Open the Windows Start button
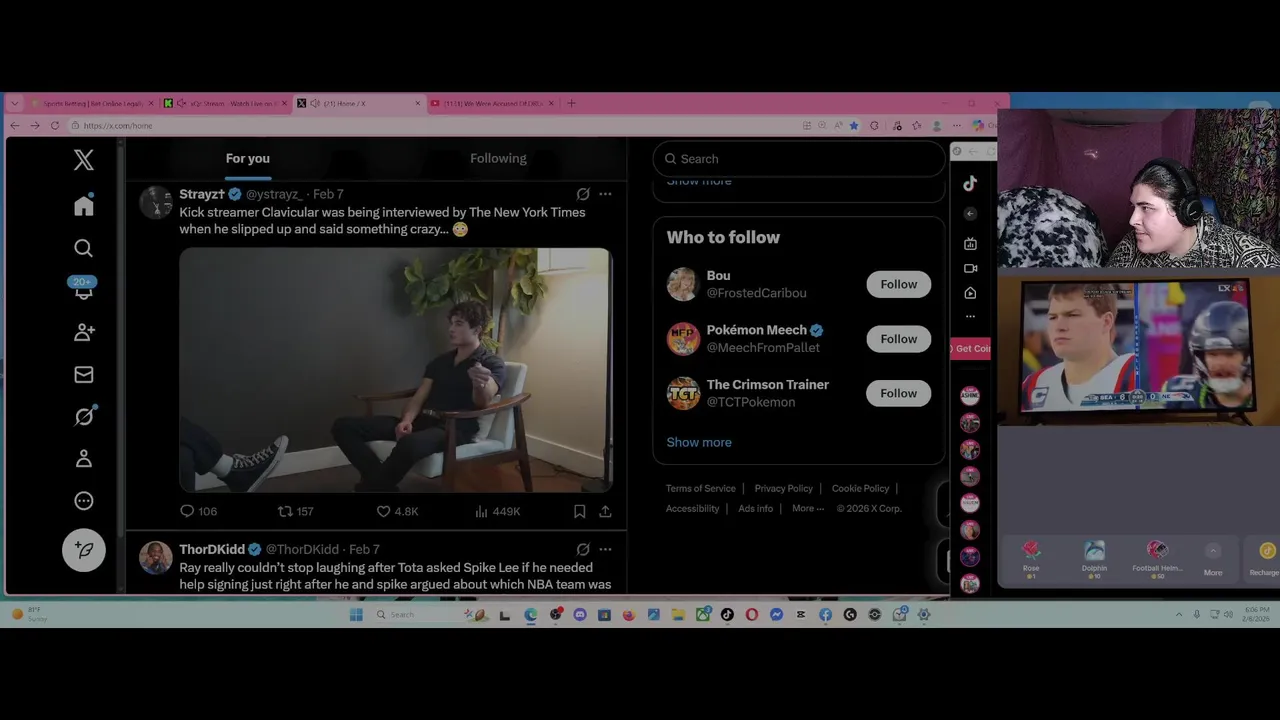 [356, 615]
